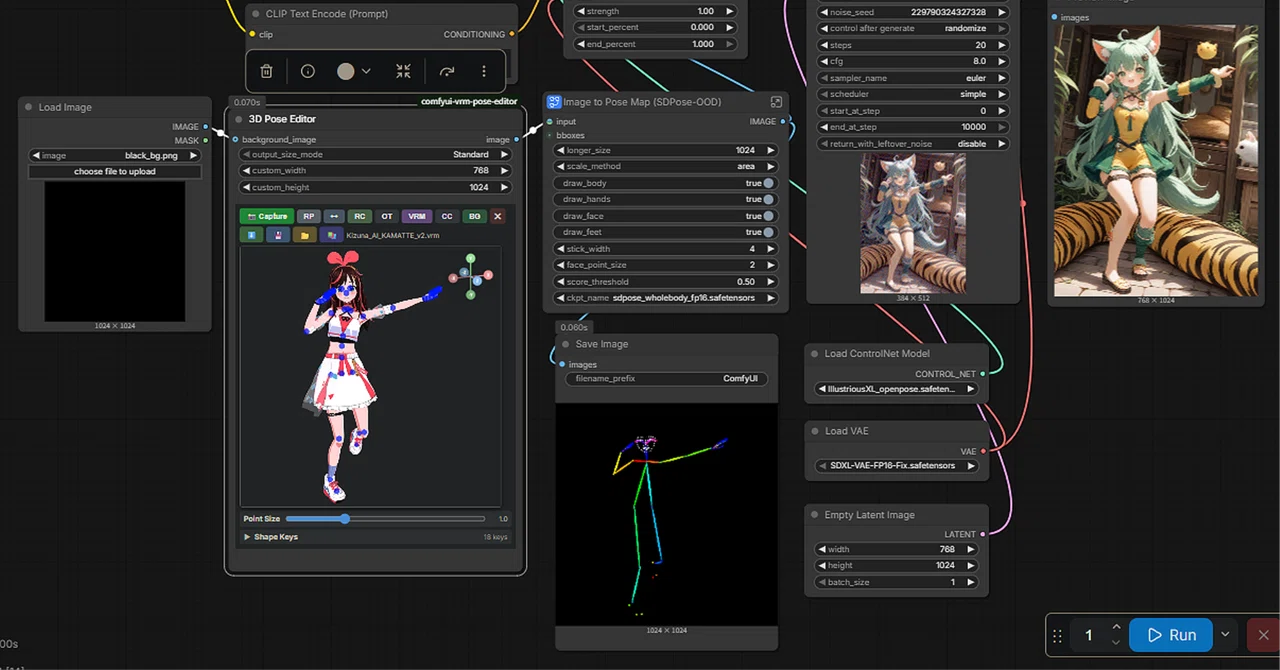Close the Pose Editor toolbar with X
This screenshot has height=670, width=1280.
pos(497,216)
